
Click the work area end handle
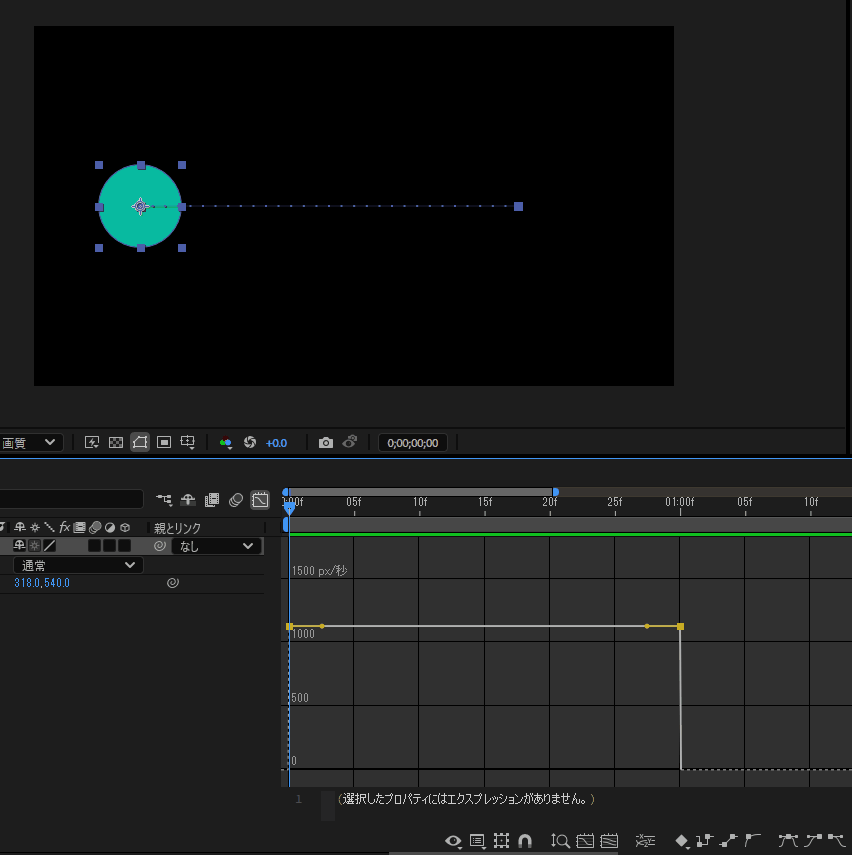555,492
